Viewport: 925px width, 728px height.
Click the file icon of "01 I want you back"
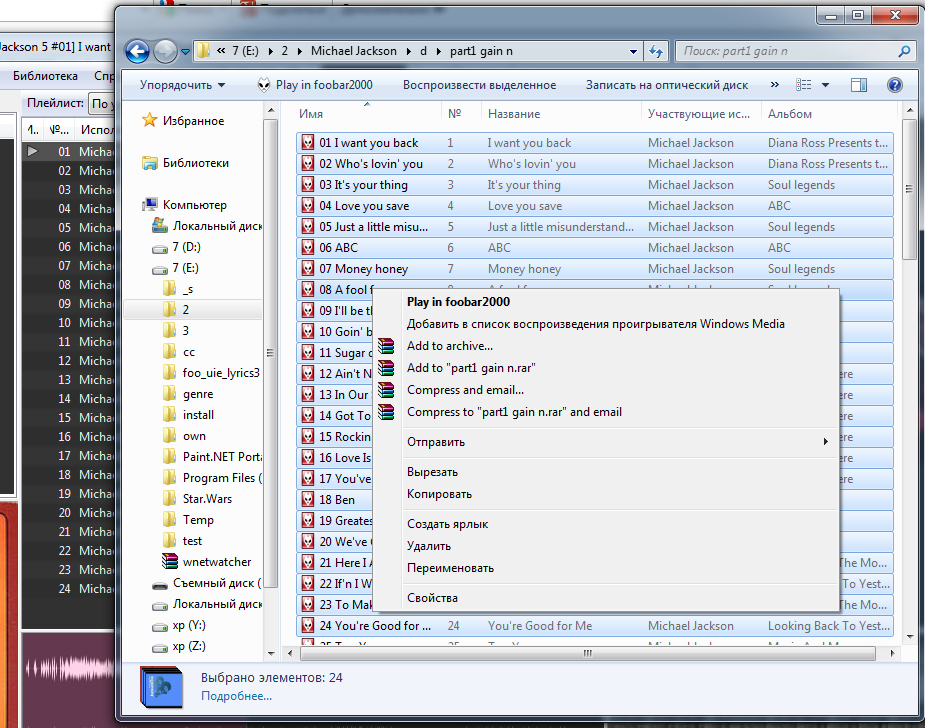pyautogui.click(x=308, y=143)
